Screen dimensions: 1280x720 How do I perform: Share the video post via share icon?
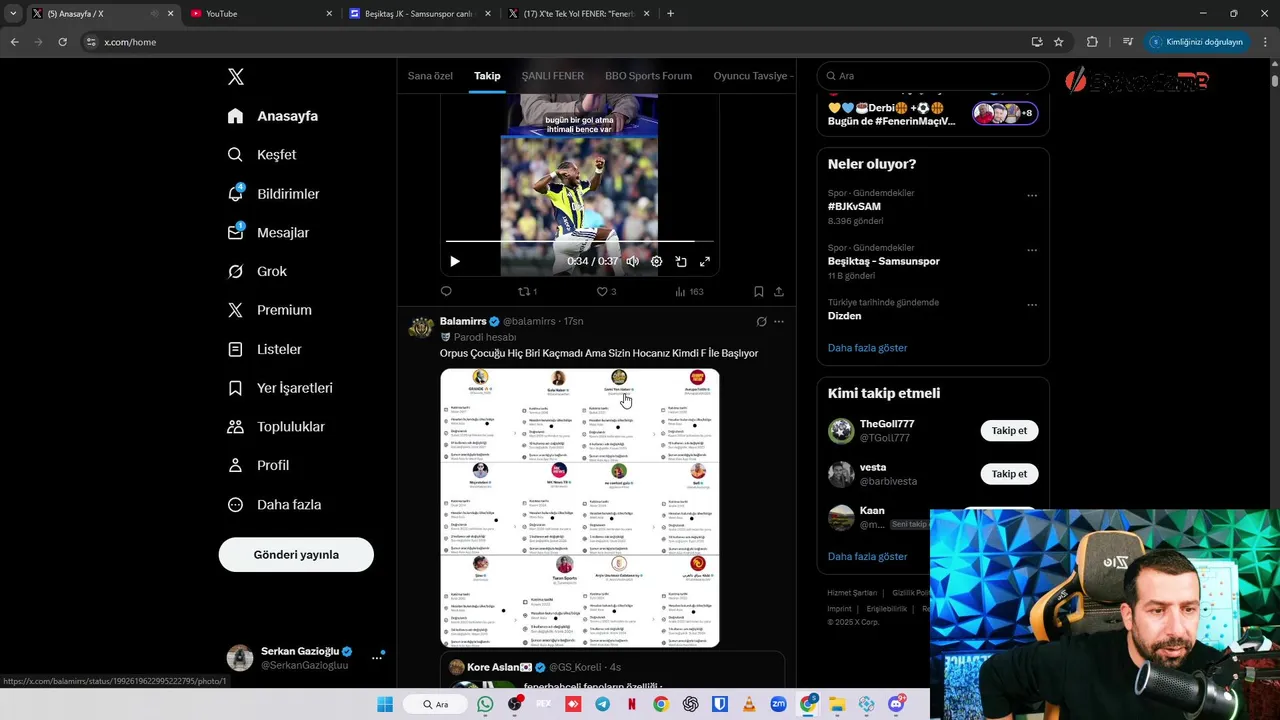point(779,292)
